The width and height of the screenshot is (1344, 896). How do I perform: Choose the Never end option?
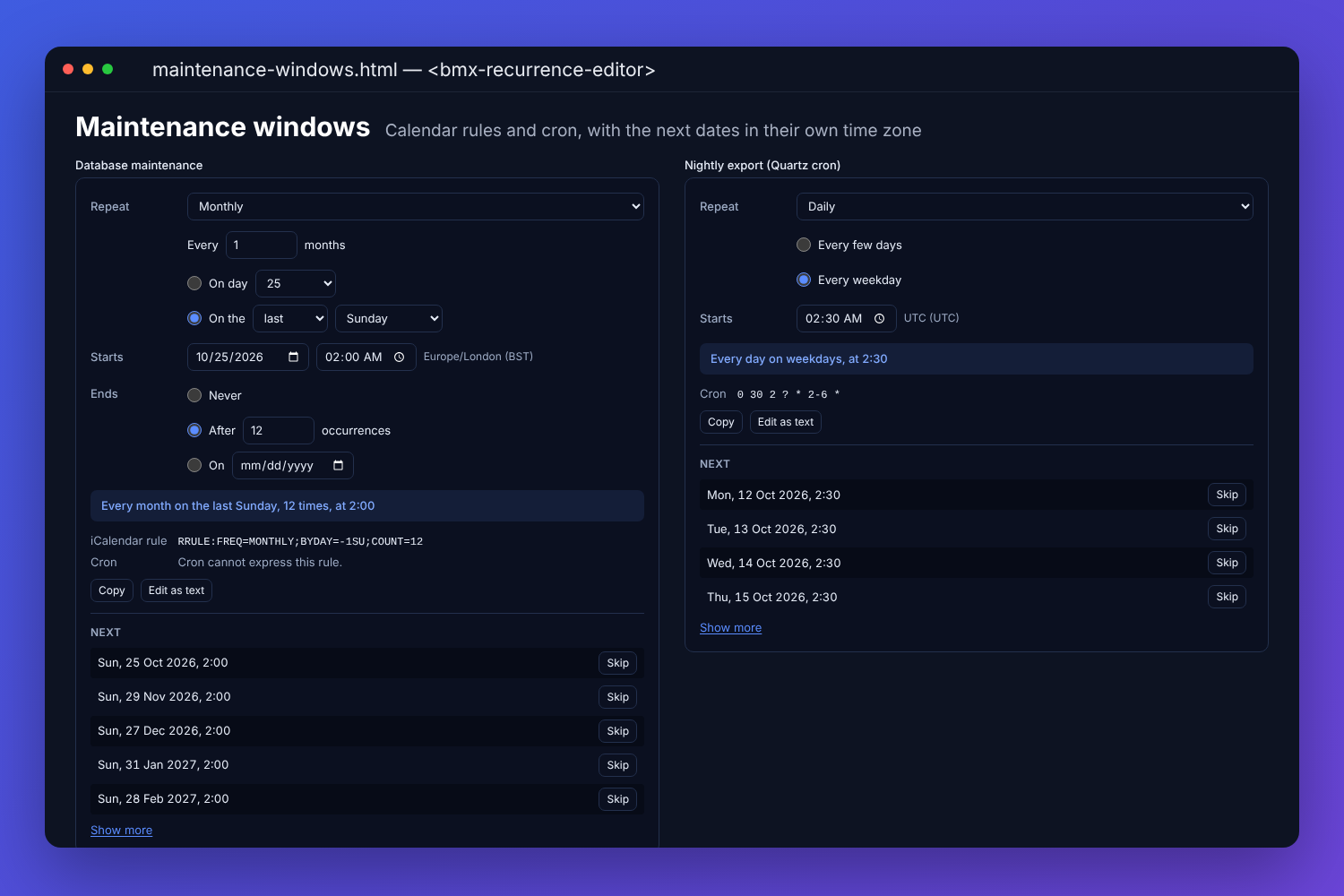tap(194, 395)
